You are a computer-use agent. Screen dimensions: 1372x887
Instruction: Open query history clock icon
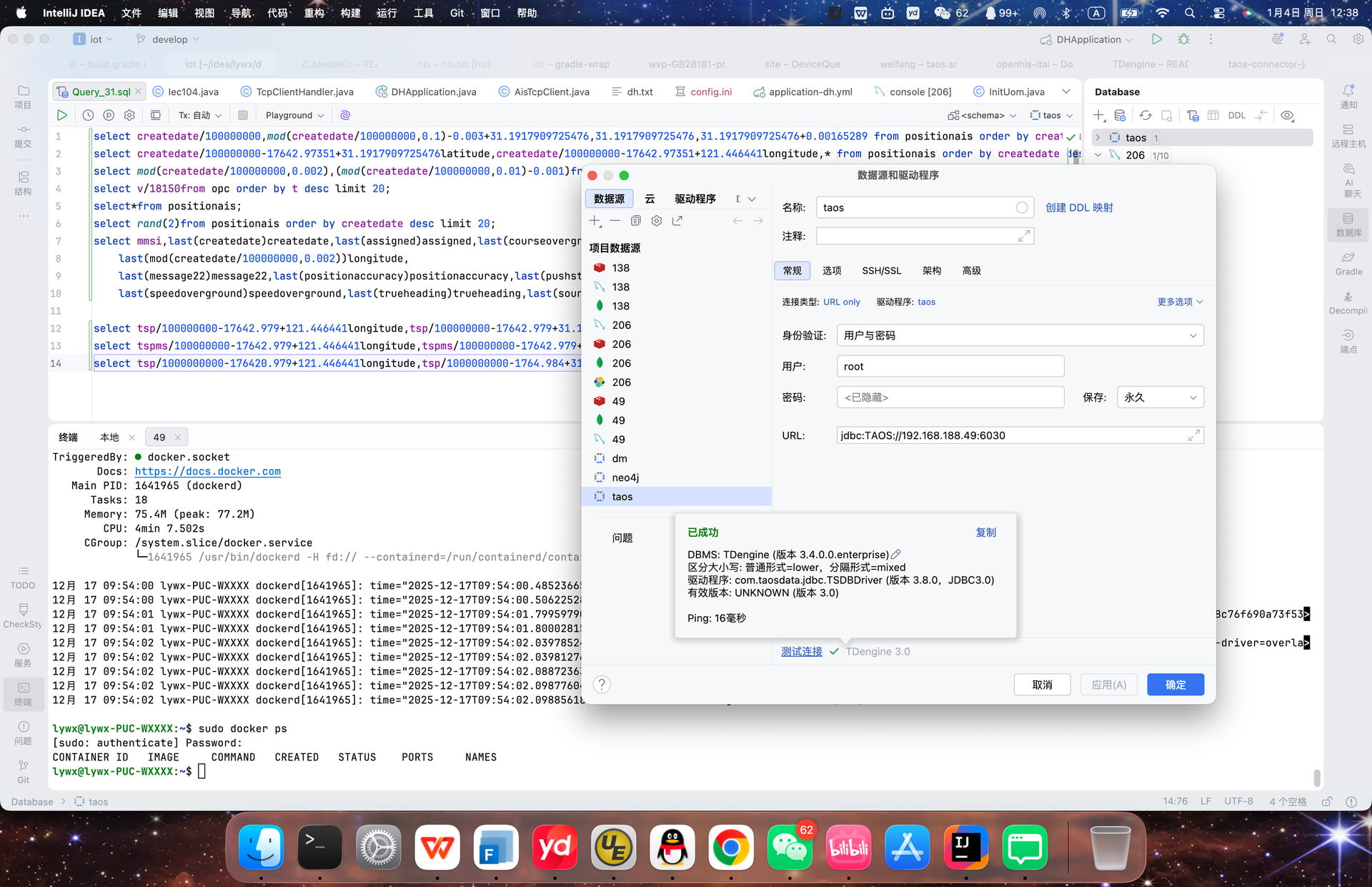[x=88, y=115]
